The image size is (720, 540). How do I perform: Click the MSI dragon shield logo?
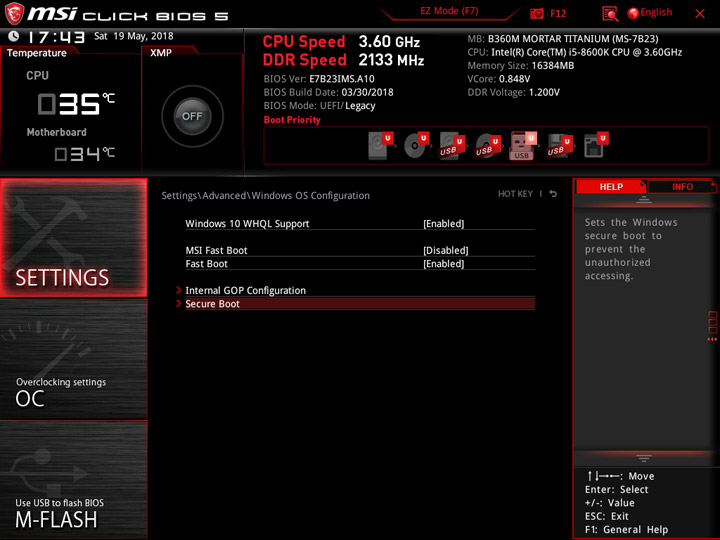coord(14,13)
